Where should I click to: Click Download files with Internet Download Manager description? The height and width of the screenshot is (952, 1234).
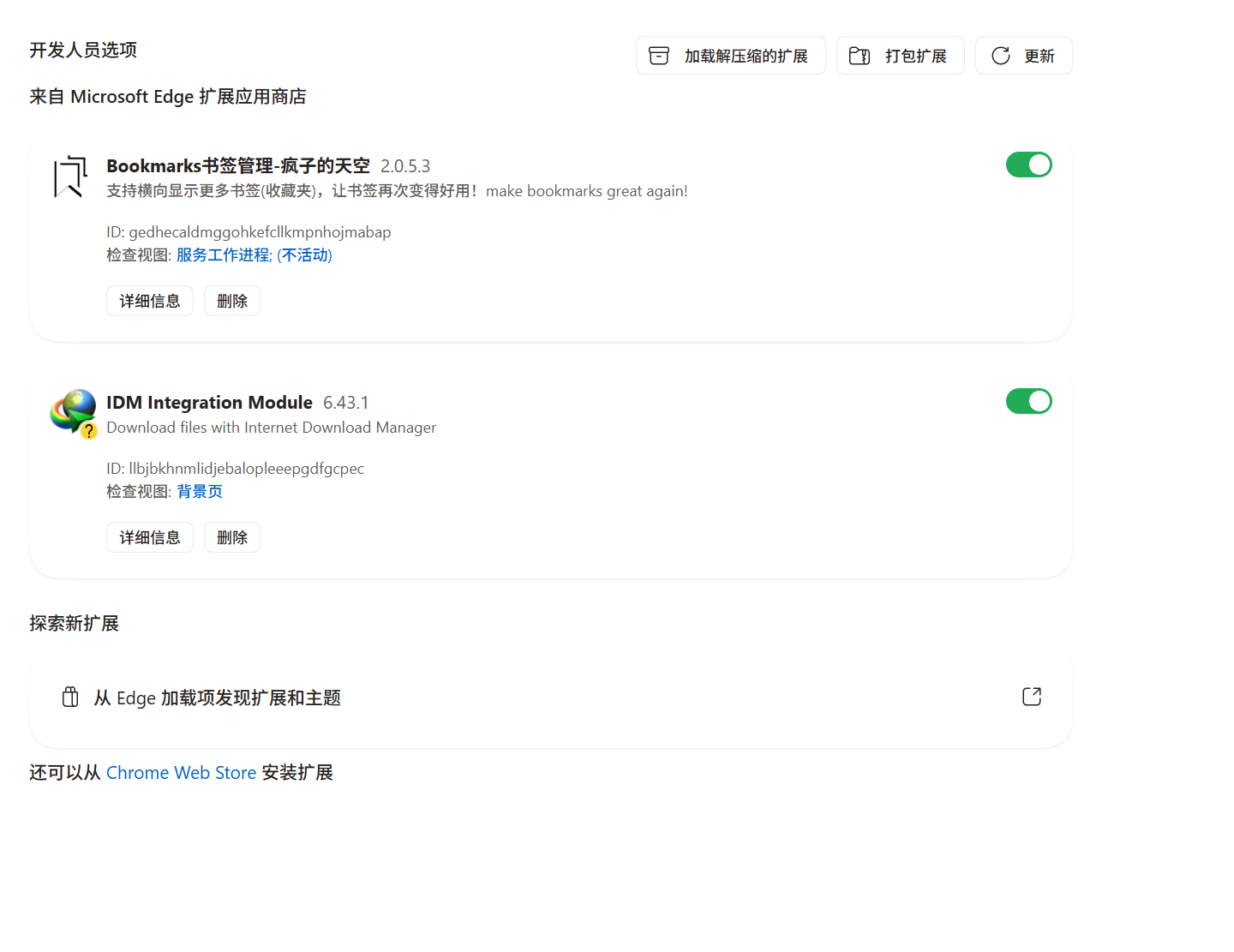(272, 428)
